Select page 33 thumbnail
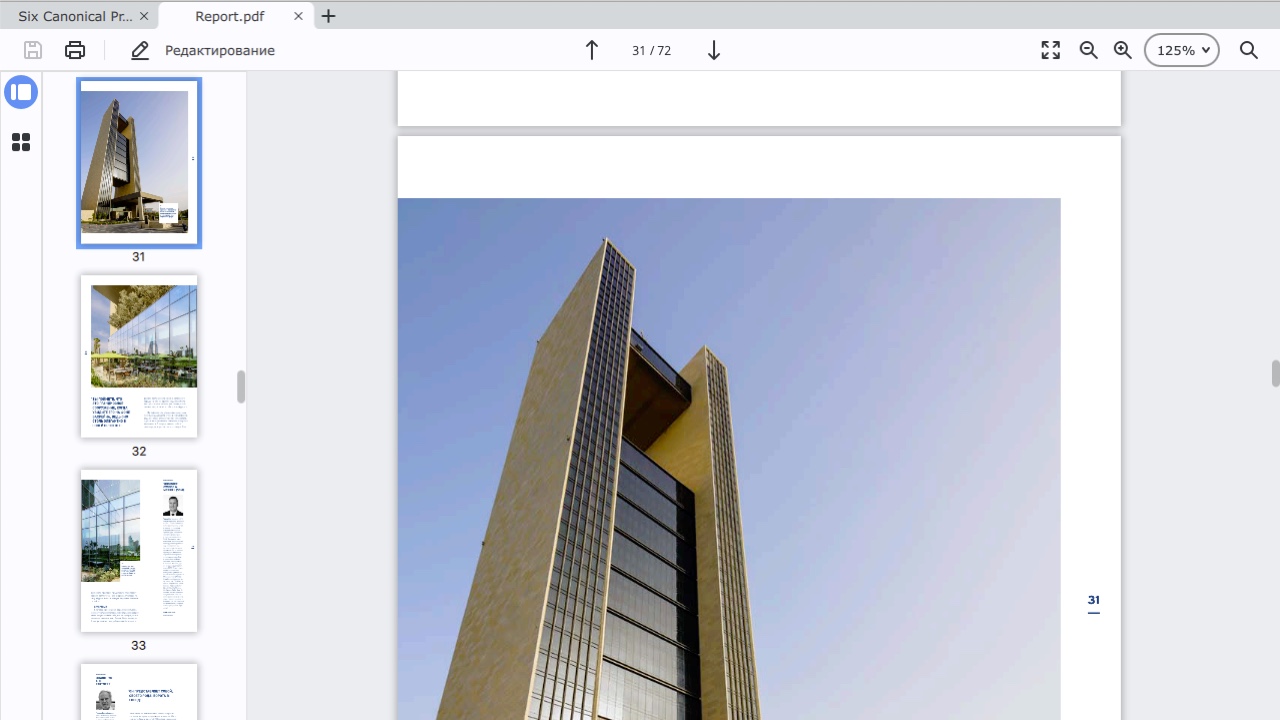 click(139, 550)
